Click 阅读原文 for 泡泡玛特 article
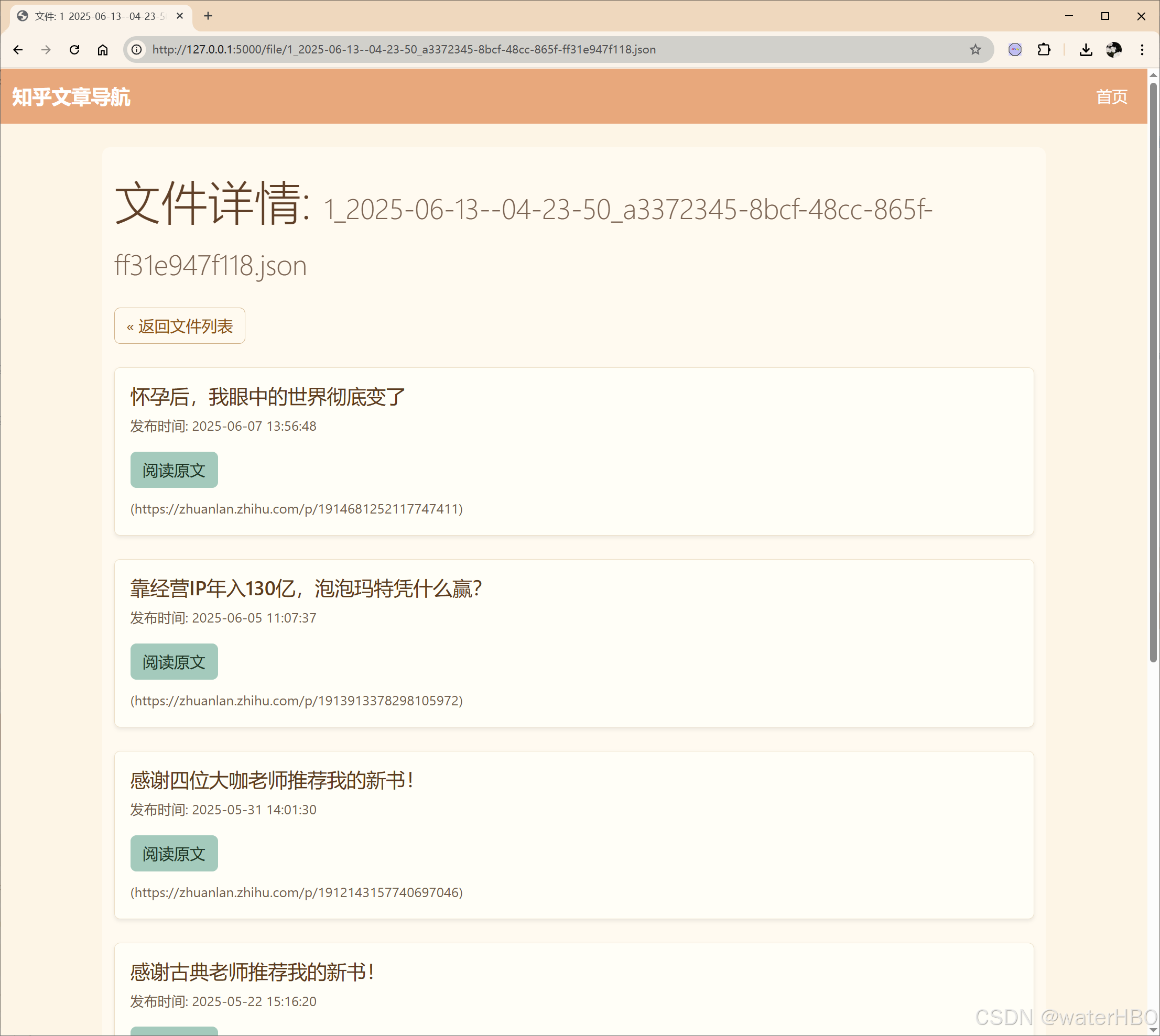 pos(174,662)
